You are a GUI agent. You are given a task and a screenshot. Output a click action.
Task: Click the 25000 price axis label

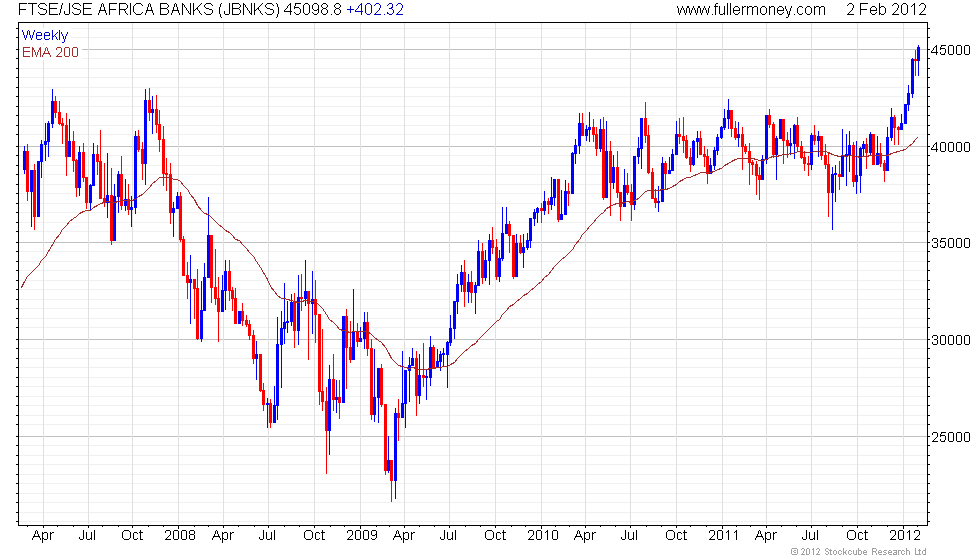coord(950,437)
